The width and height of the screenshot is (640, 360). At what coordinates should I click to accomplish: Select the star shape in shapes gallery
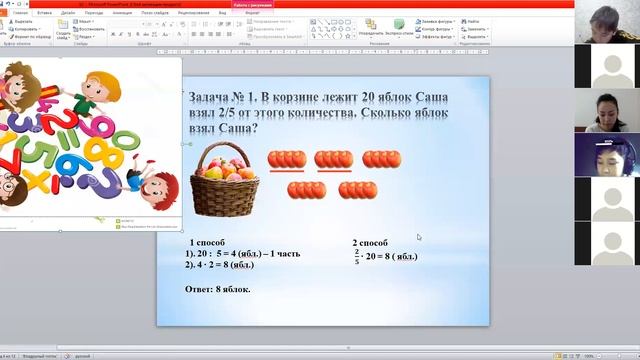point(348,36)
